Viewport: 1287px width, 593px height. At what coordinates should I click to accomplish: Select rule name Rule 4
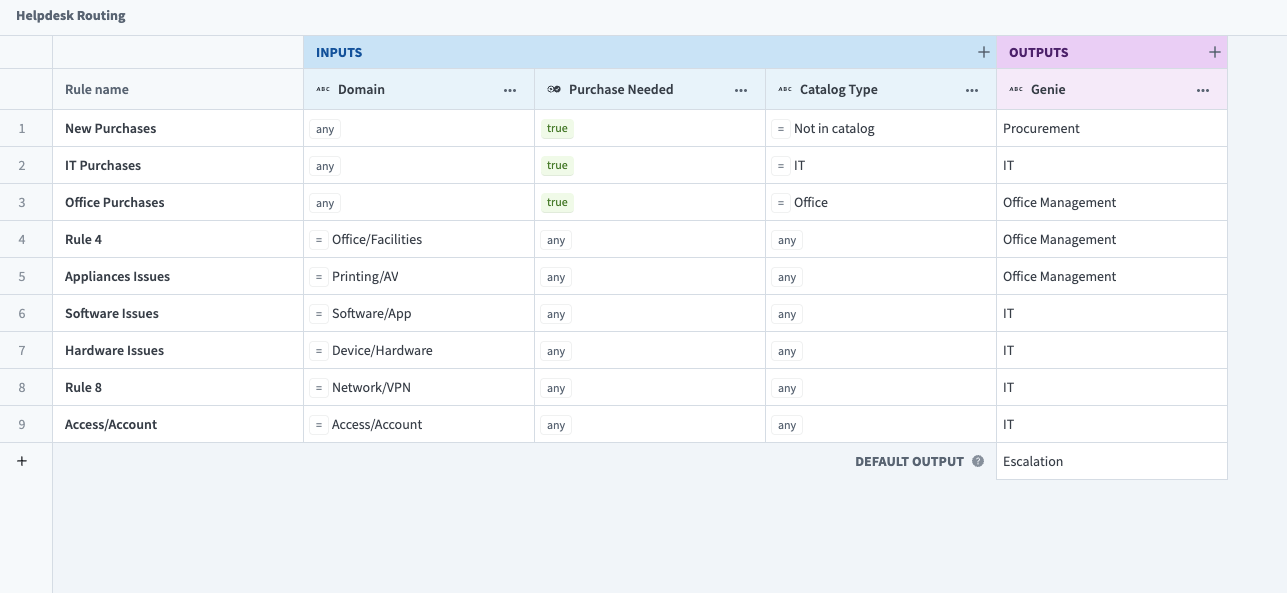click(x=83, y=240)
